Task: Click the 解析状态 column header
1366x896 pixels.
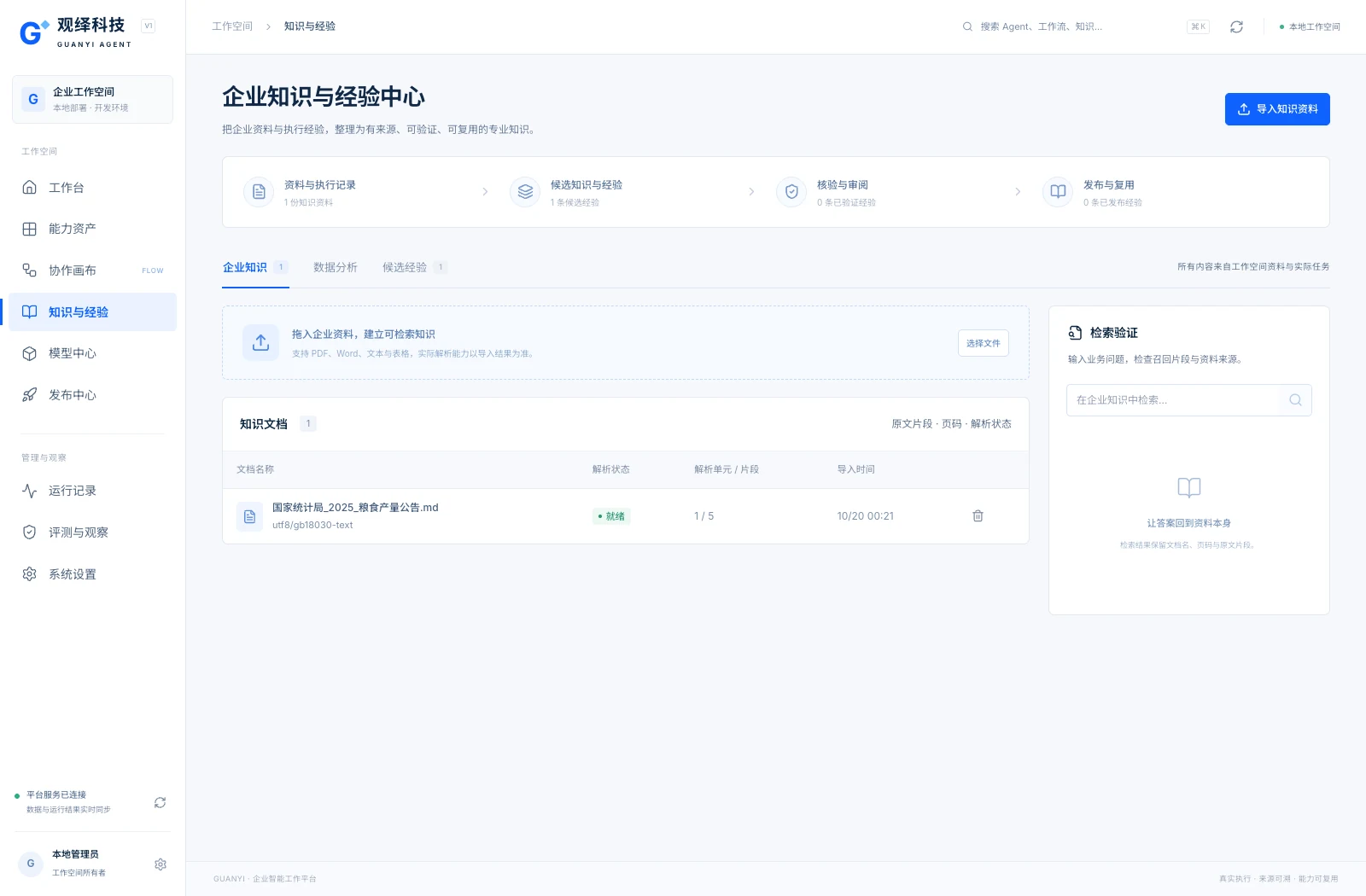Action: pos(611,469)
